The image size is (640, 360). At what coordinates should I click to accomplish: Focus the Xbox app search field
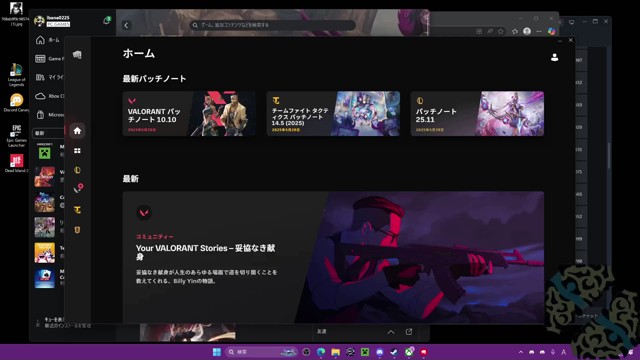(272, 25)
